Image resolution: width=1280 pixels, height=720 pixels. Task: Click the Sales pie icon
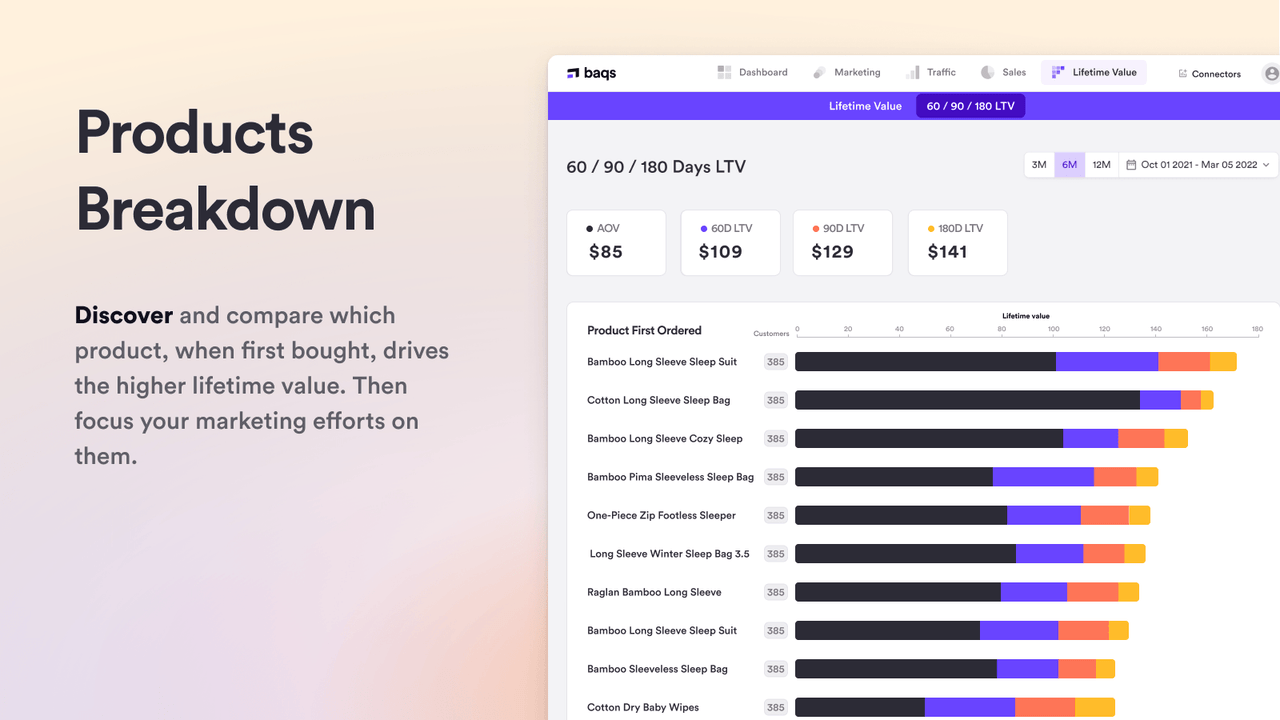point(987,72)
